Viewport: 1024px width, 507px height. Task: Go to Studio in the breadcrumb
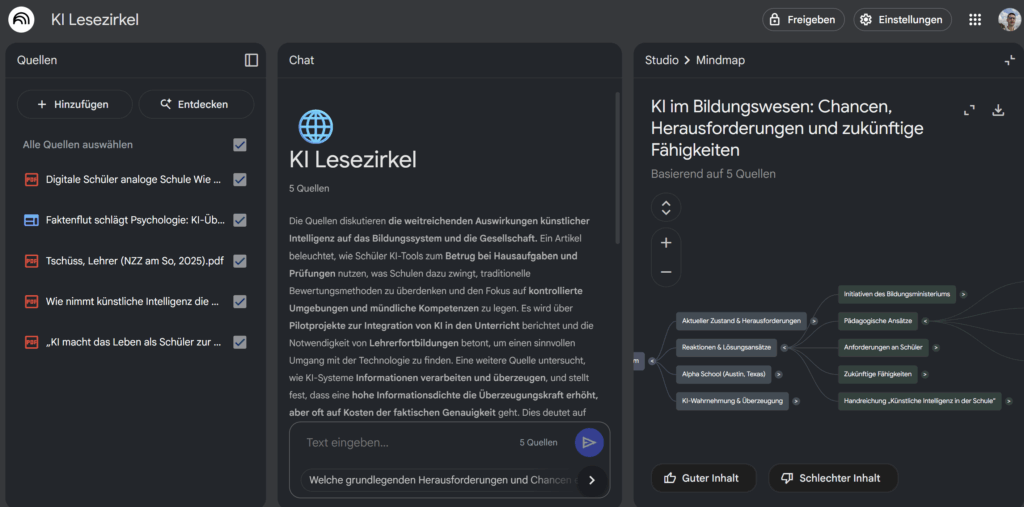coord(661,60)
